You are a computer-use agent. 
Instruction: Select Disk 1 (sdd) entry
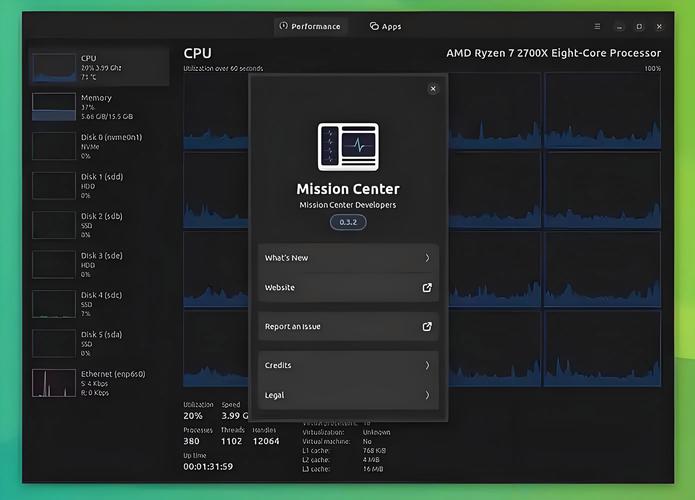[x=99, y=186]
